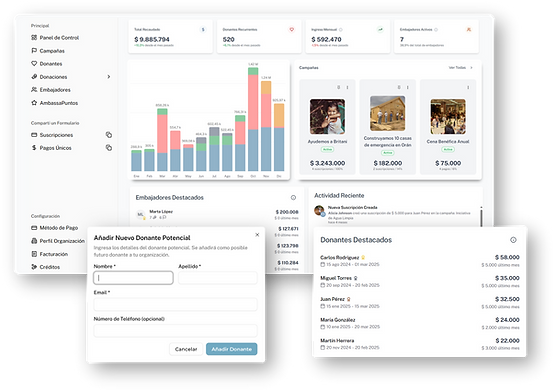Viewport: 555px width, 391px height.
Task: Click info icon in Embajadores Destacados
Action: tap(293, 197)
